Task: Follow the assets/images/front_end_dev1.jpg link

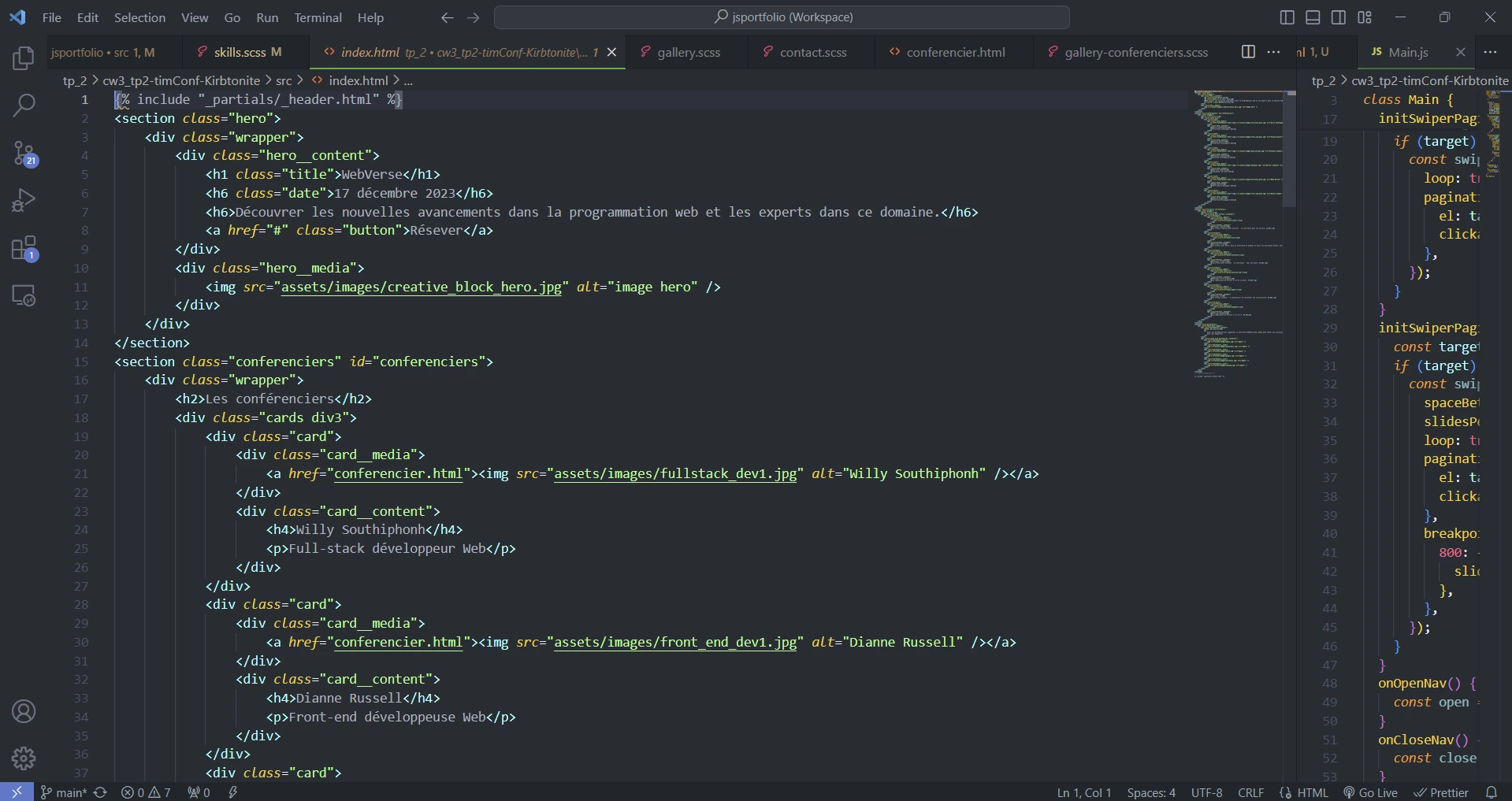Action: click(x=675, y=642)
